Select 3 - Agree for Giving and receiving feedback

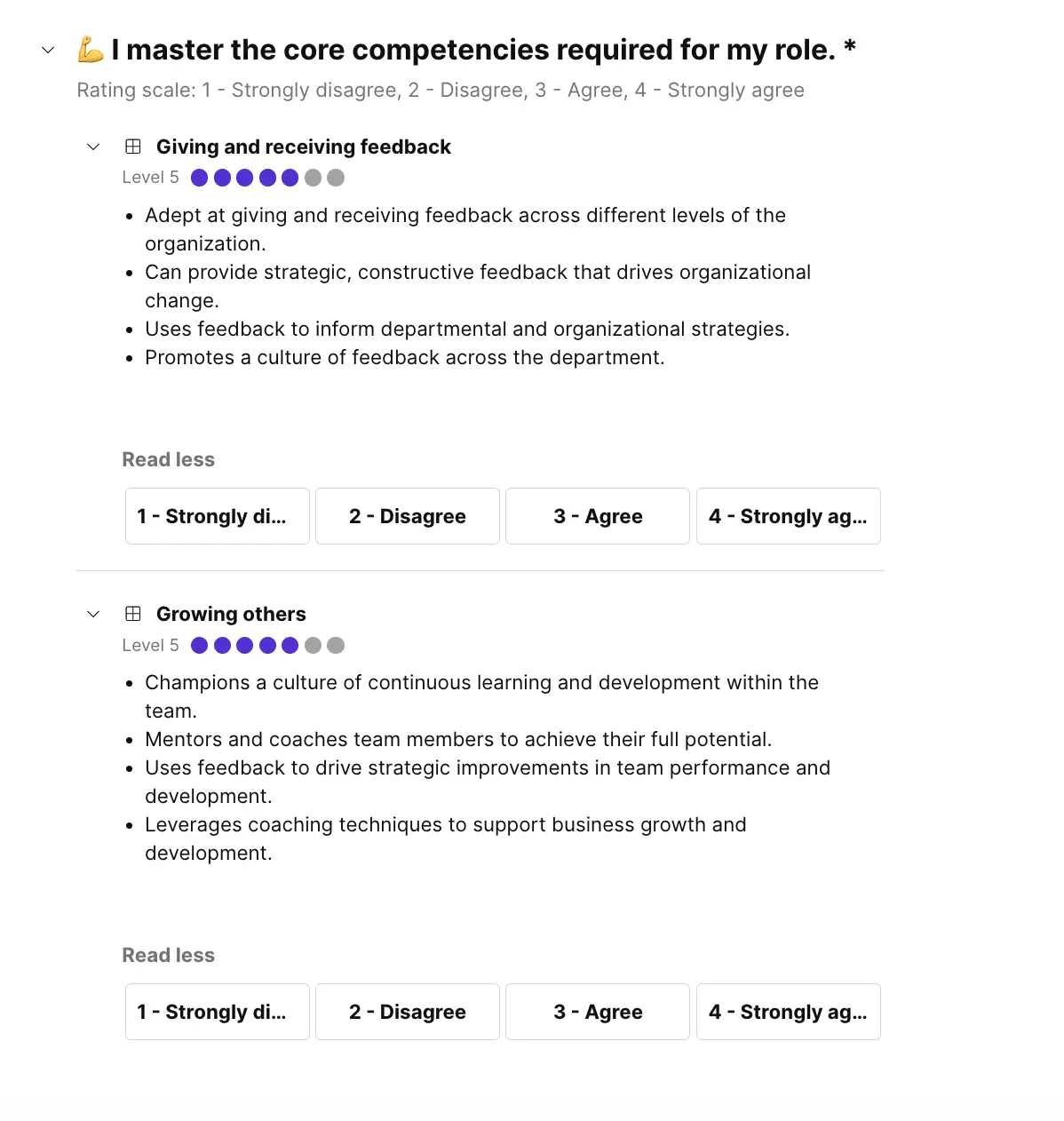[597, 516]
